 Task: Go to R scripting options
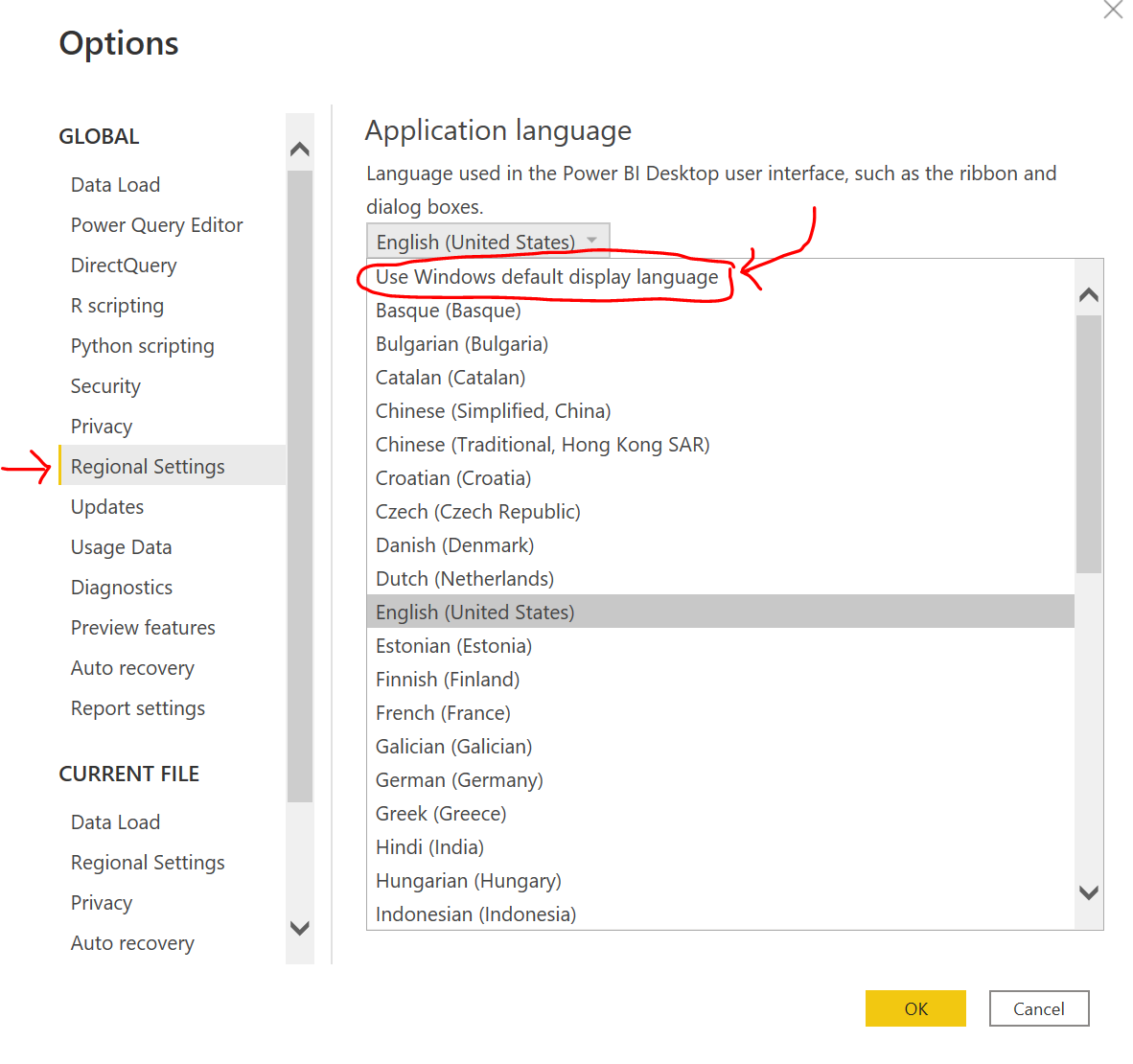(x=117, y=306)
